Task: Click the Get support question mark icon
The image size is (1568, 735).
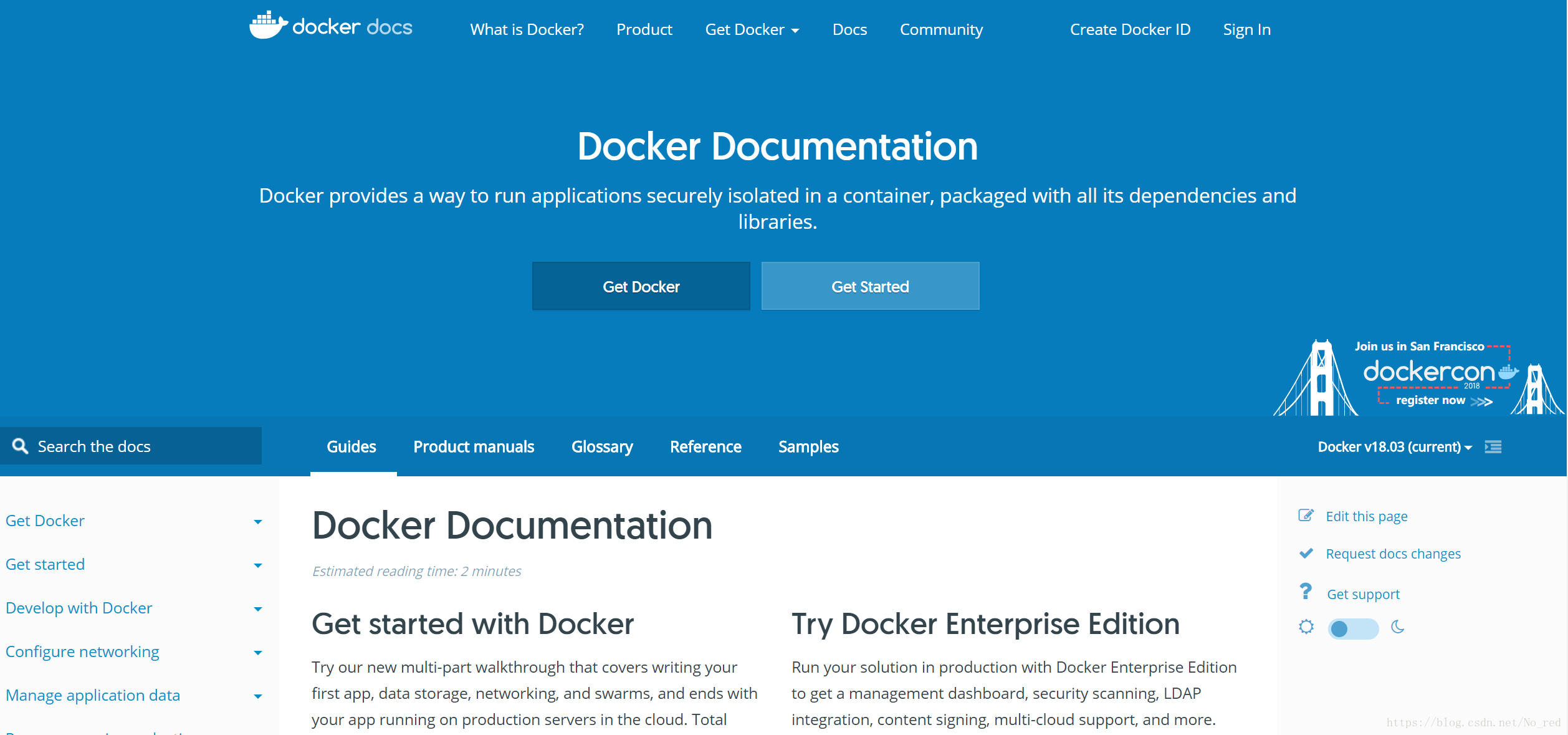Action: click(x=1306, y=592)
